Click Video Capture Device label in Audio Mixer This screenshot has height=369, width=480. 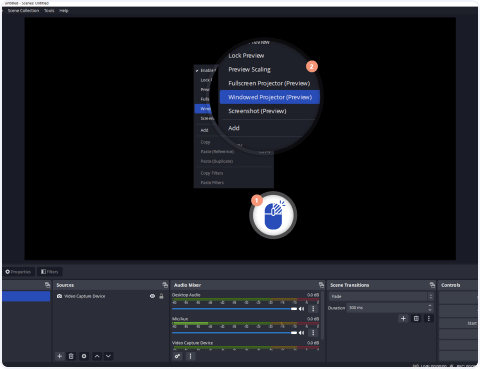pyautogui.click(x=192, y=343)
